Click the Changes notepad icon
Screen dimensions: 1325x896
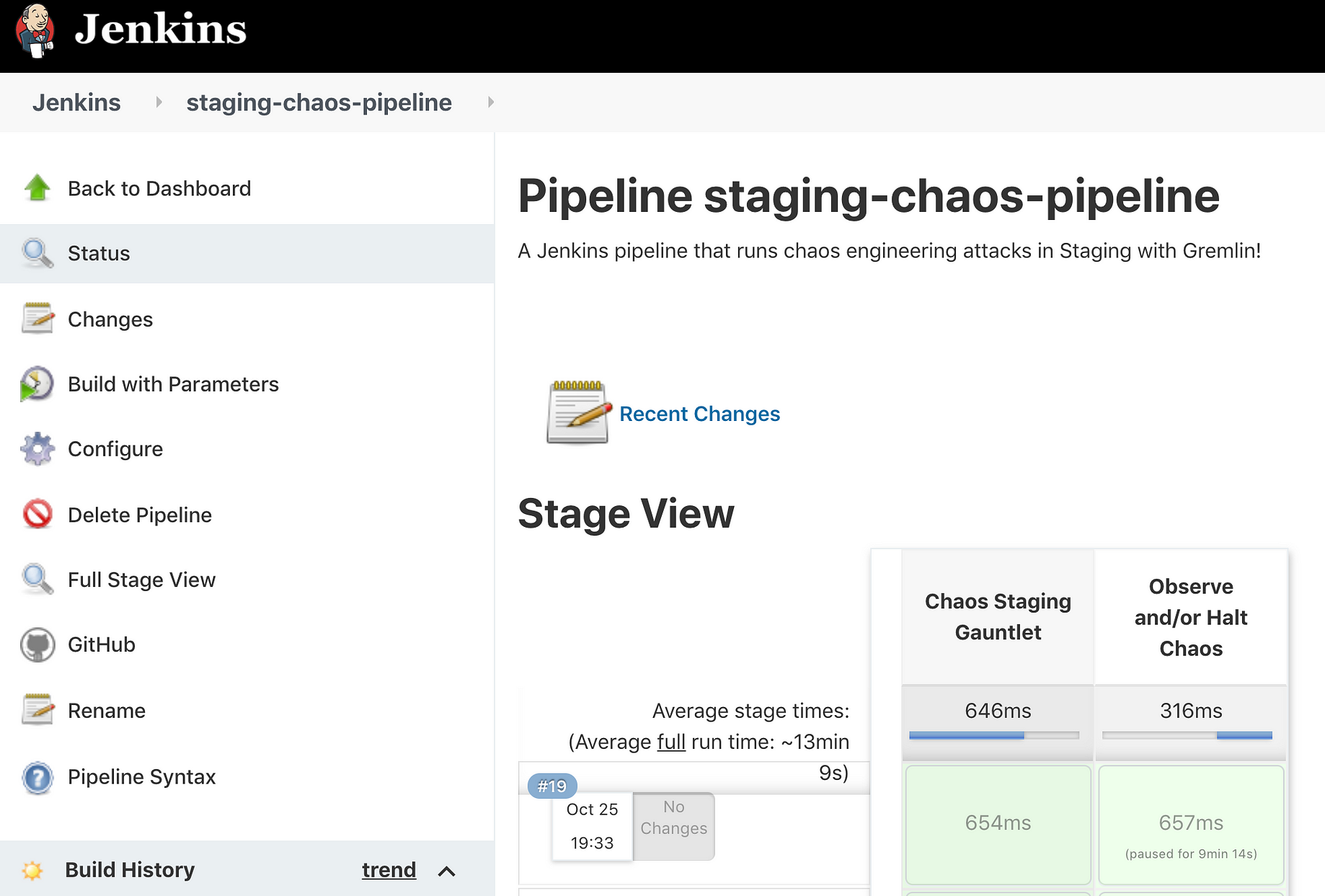pyautogui.click(x=37, y=319)
